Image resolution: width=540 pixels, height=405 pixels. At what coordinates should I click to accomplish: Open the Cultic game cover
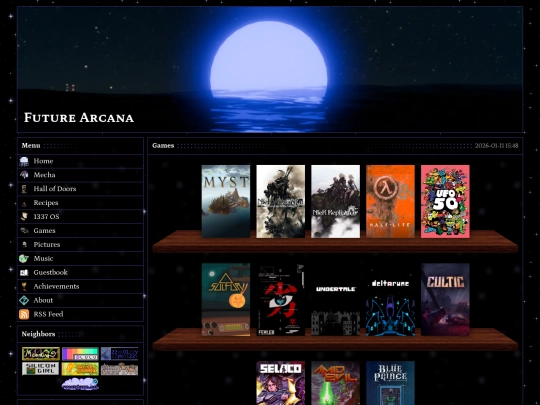click(445, 300)
